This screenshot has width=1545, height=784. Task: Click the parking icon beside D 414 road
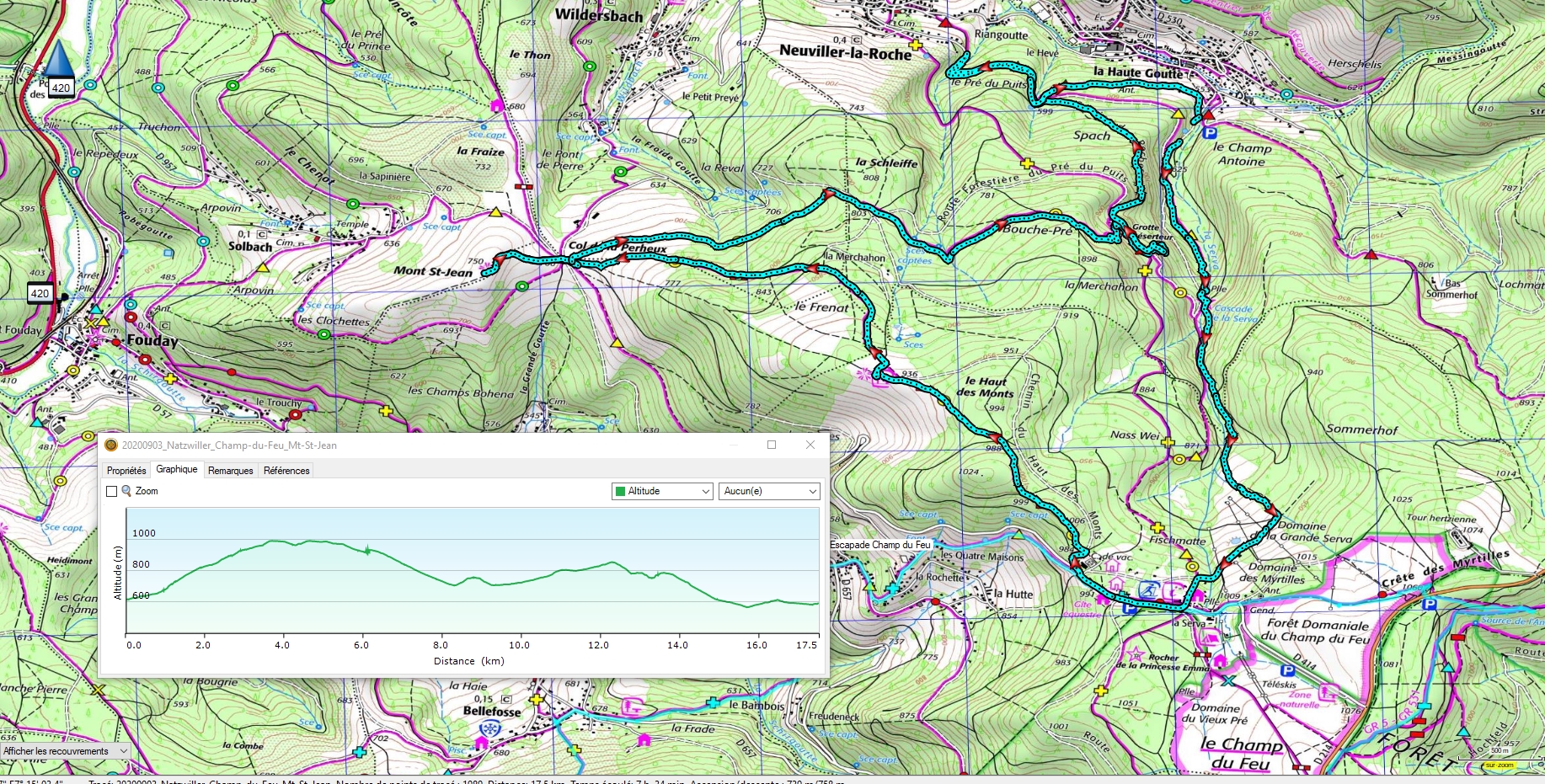pyautogui.click(x=1287, y=670)
